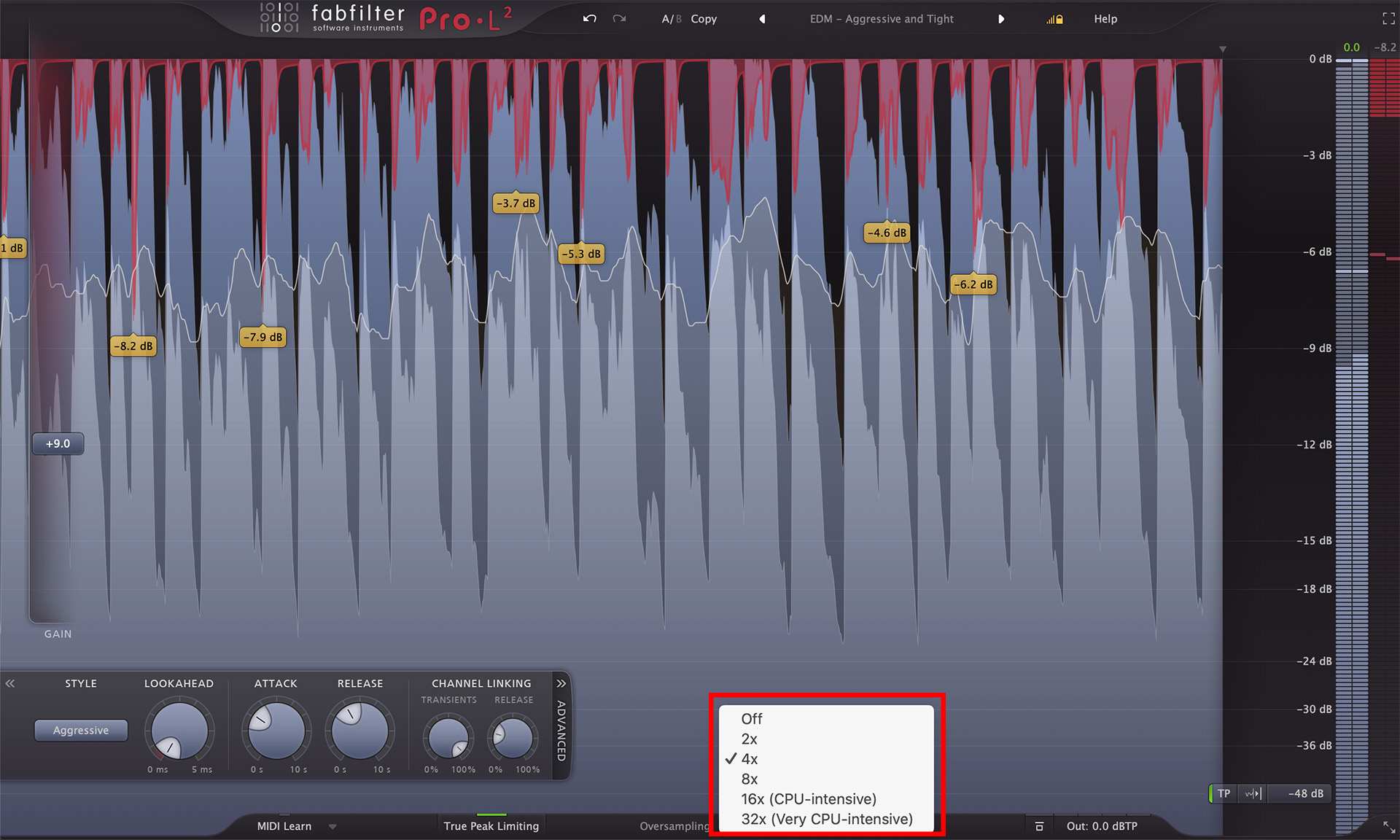Viewport: 1400px width, 840px height.
Task: Enter full screen mode
Action: (x=1388, y=19)
